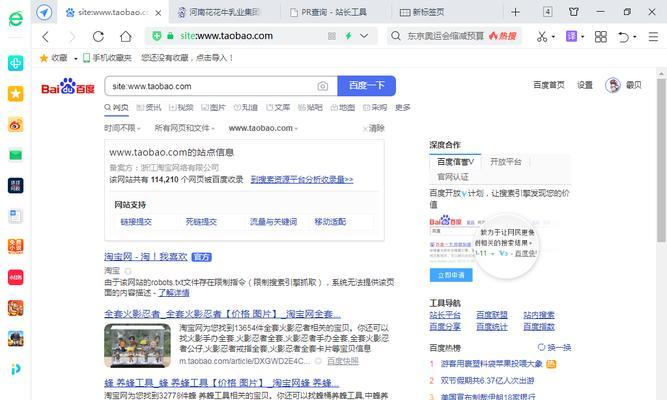Close the site:www.taobao.com tab
The width and height of the screenshot is (667, 400).
[158, 13]
